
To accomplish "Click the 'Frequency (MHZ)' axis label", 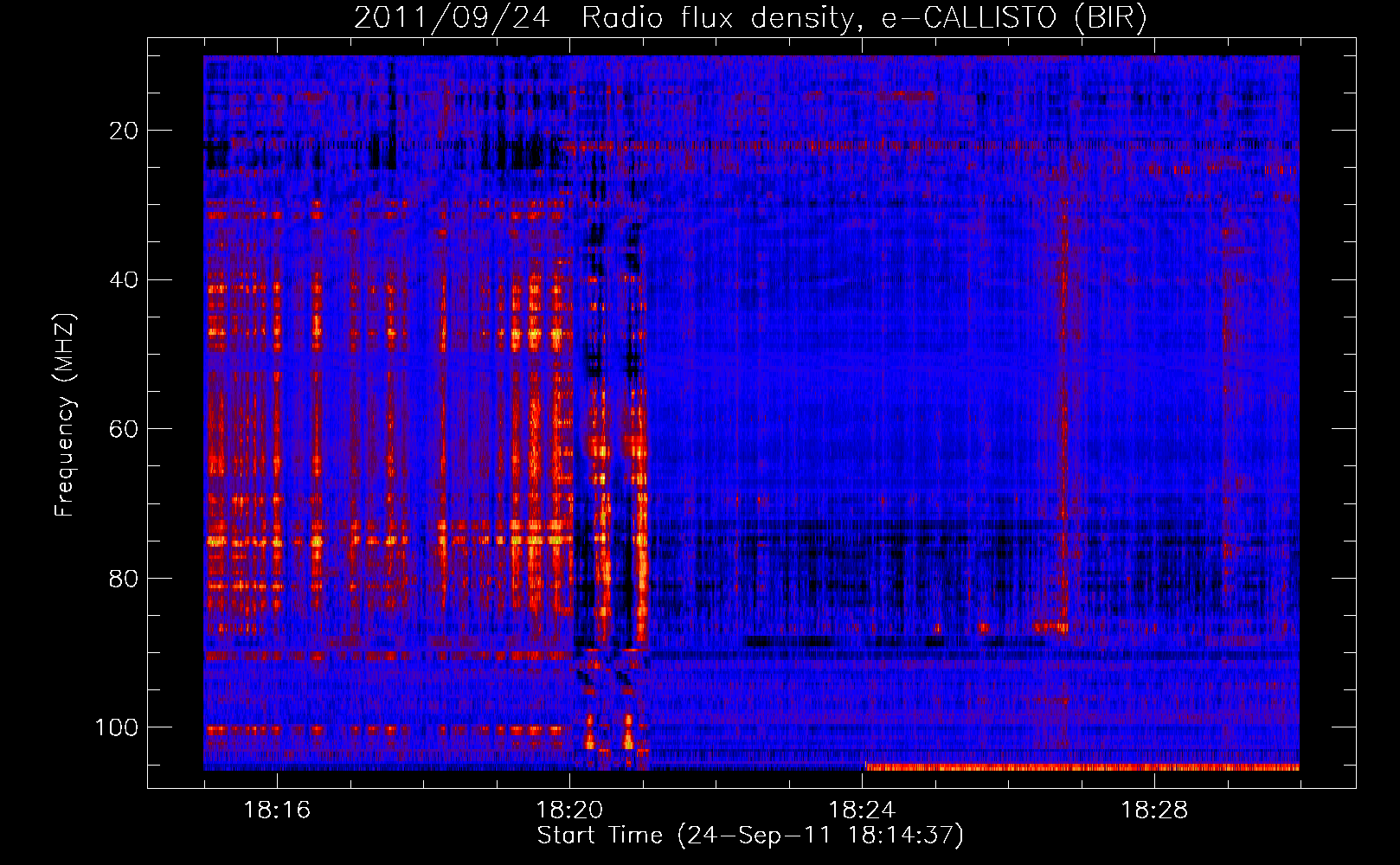I will point(65,414).
